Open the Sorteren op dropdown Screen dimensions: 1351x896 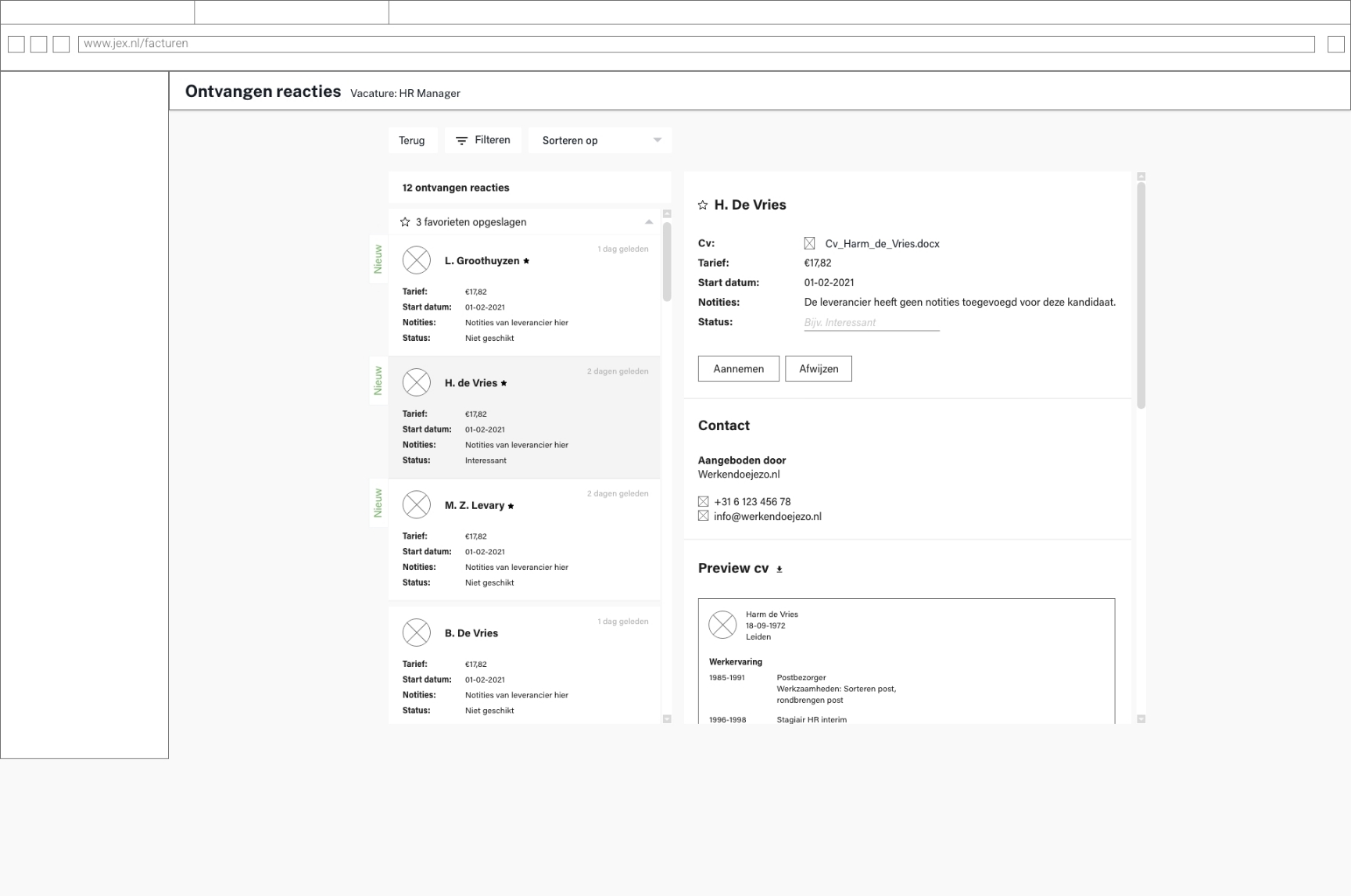point(600,140)
